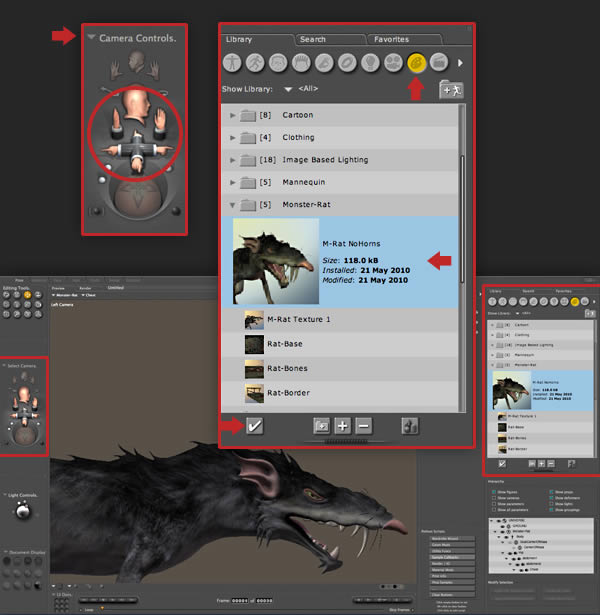This screenshot has height=615, width=600.
Task: Click the Prop Samples Python script button
Action: [453, 582]
